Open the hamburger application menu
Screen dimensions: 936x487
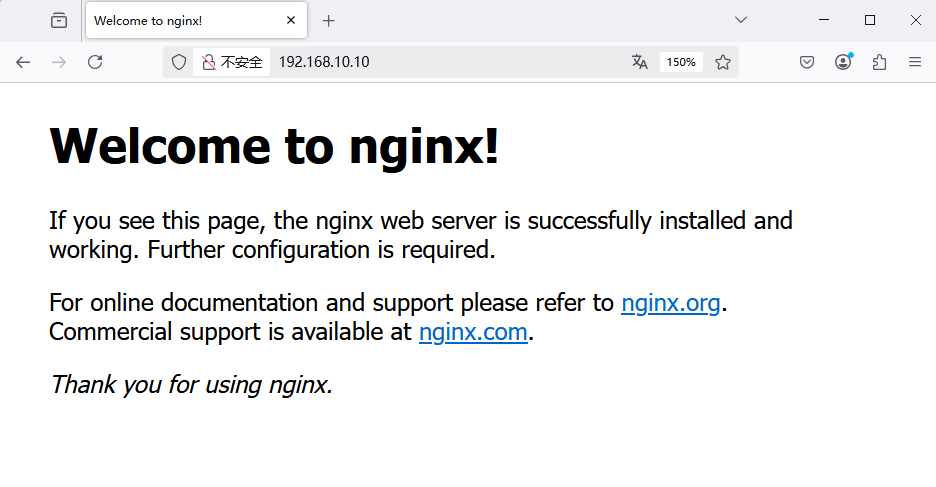point(914,62)
